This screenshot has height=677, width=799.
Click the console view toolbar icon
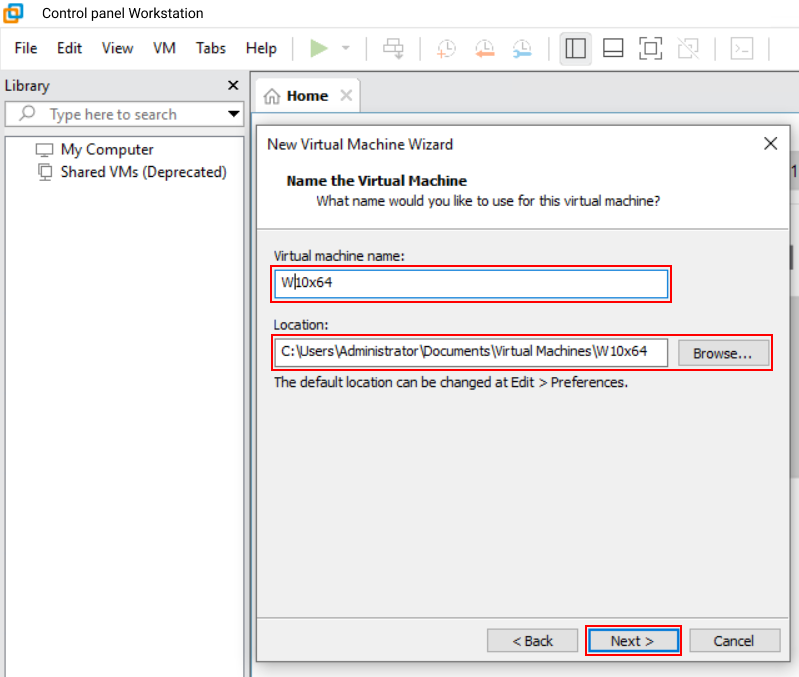[x=741, y=48]
